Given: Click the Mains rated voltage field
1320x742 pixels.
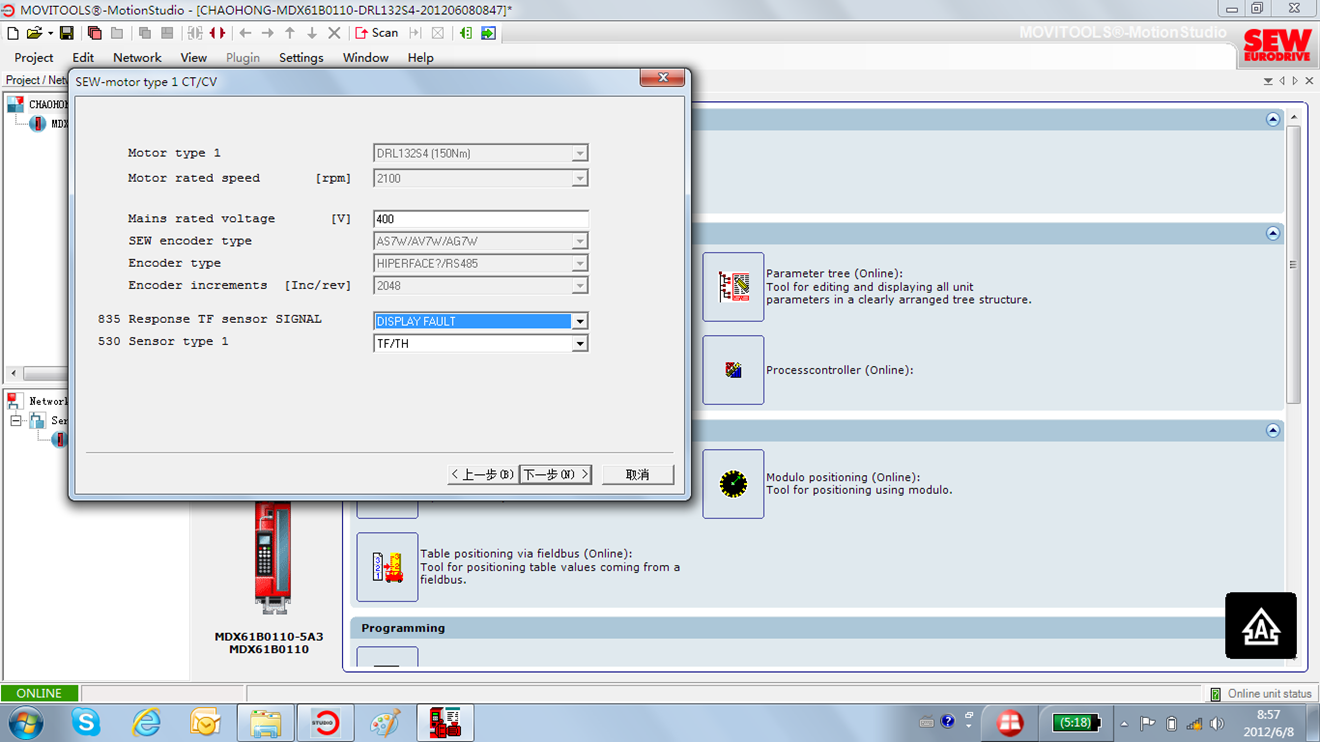Looking at the screenshot, I should pos(480,219).
